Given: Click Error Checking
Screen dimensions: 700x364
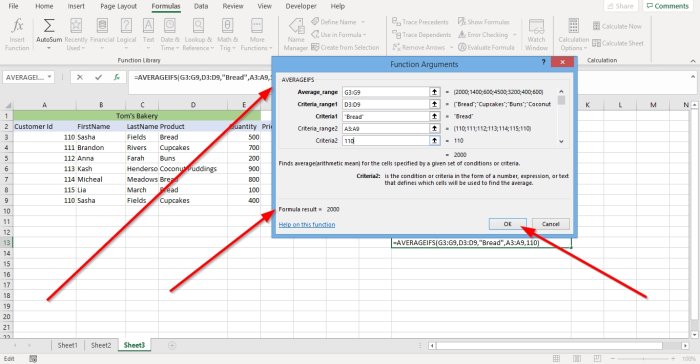Looking at the screenshot, I should pos(483,34).
